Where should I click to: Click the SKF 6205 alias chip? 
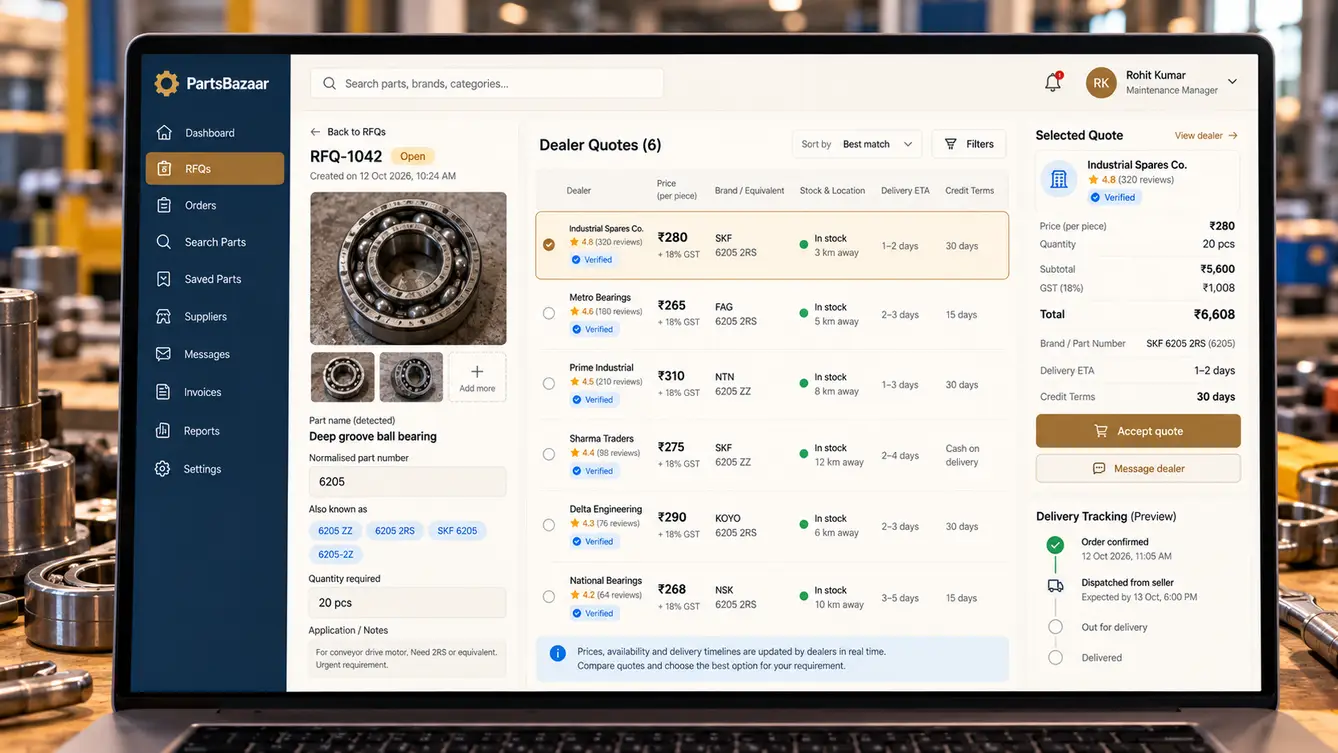[457, 531]
